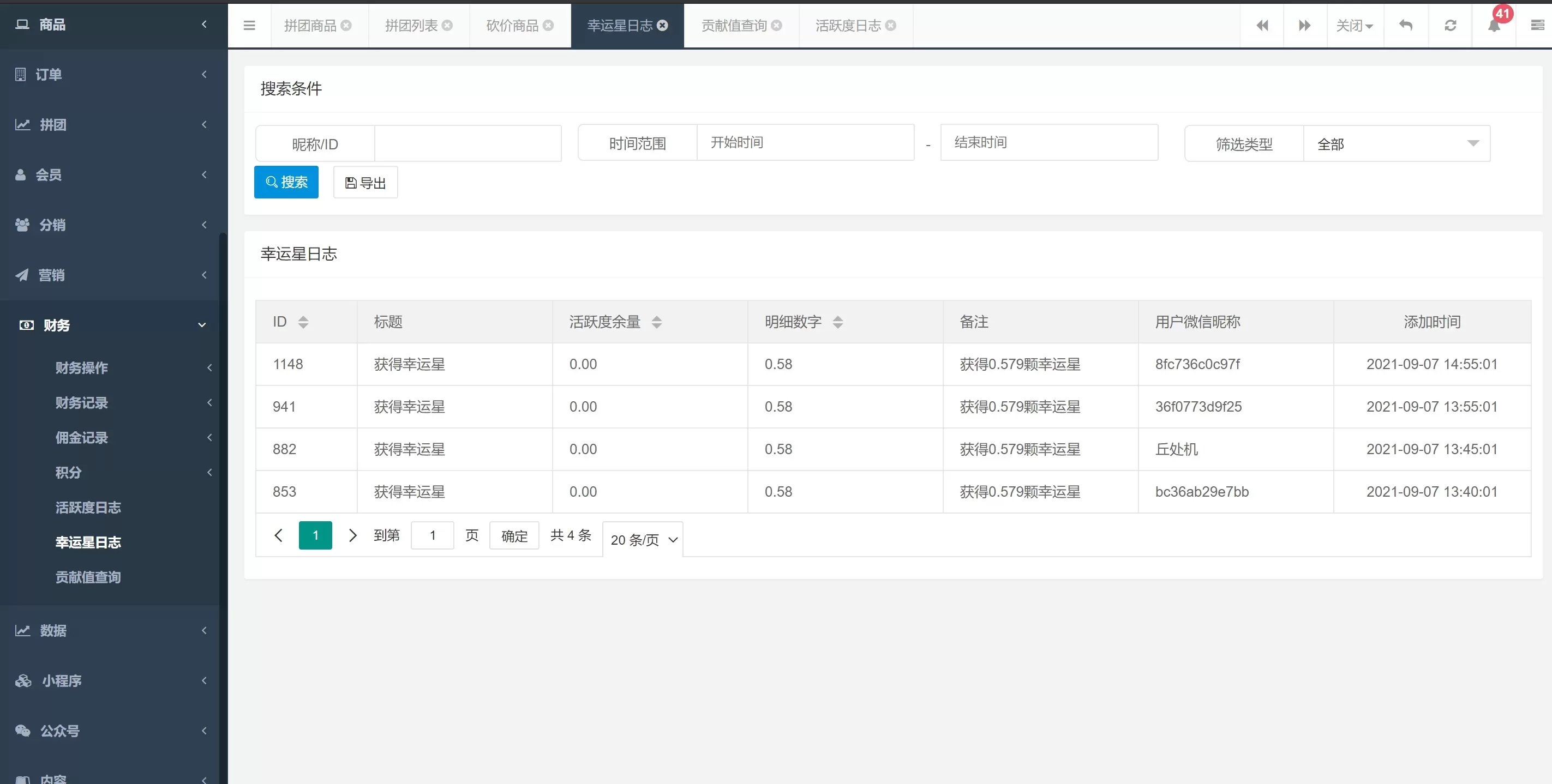Click the 导出 export button

[x=365, y=183]
